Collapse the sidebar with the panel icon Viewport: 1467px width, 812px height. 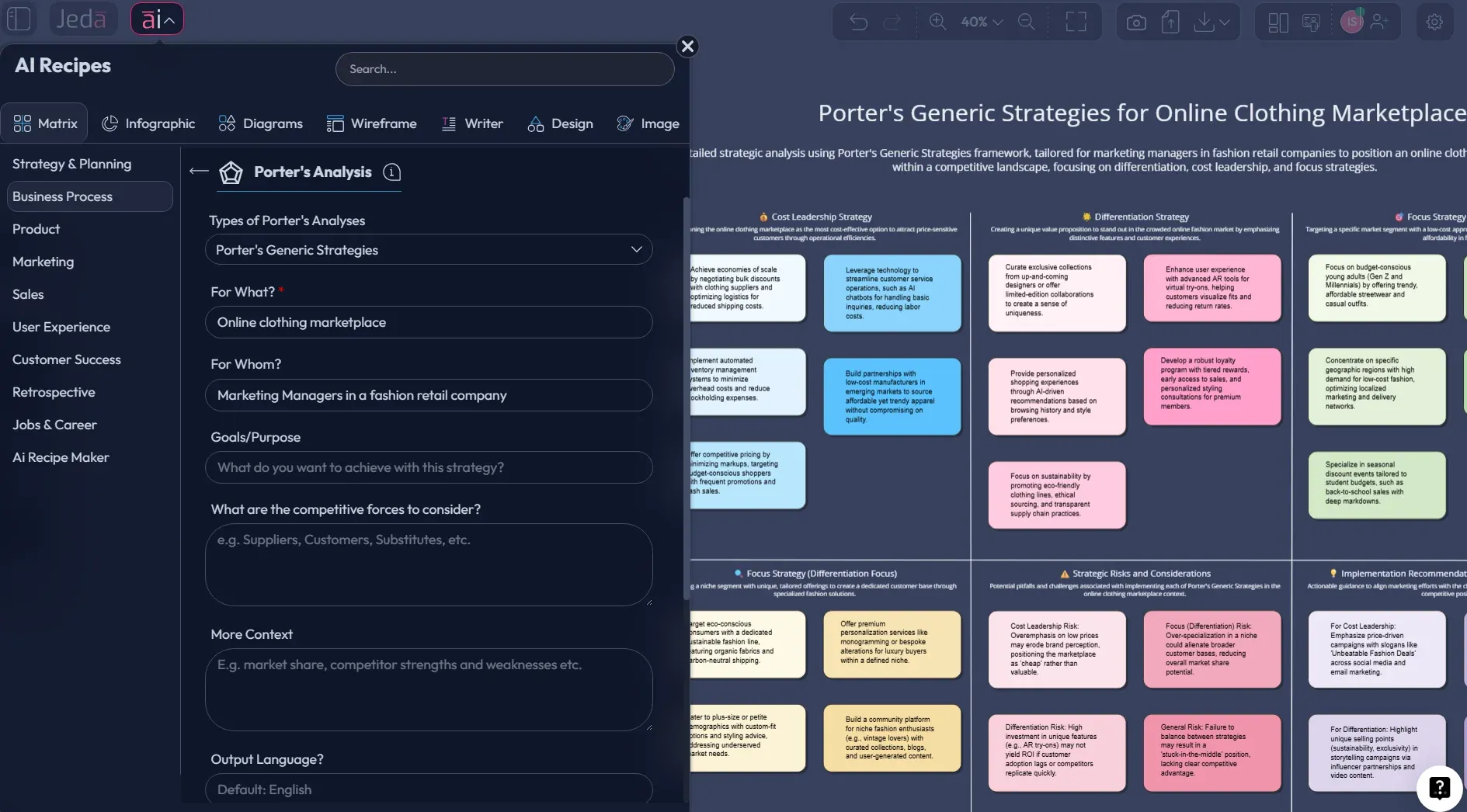[19, 18]
